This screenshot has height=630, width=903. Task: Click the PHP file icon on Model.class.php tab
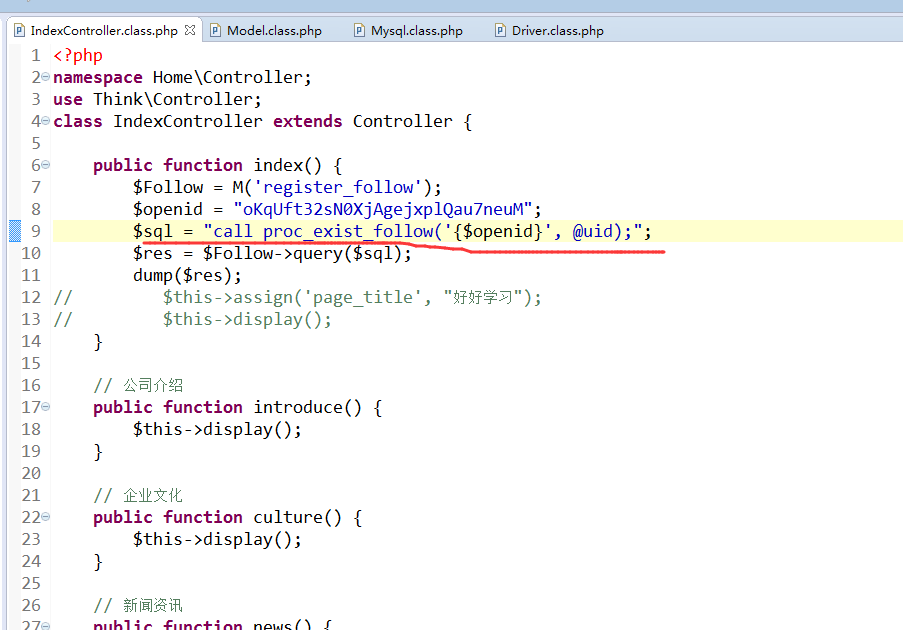tap(215, 31)
